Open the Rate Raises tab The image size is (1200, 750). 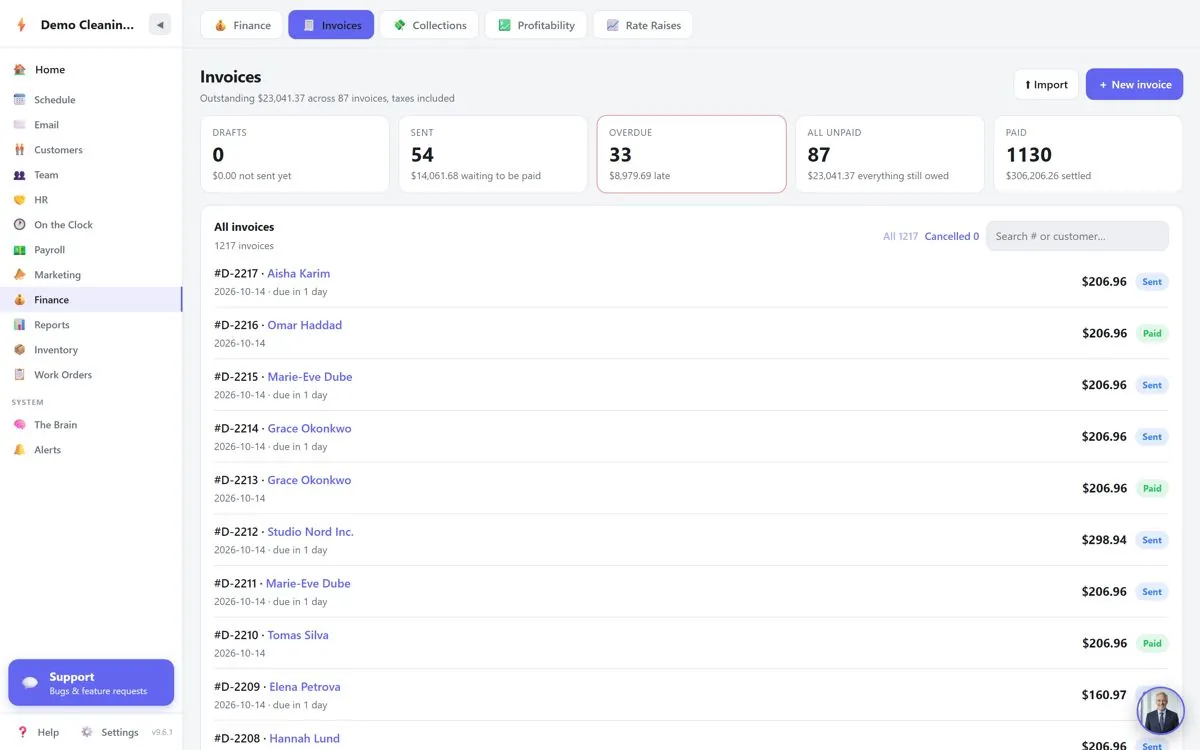[x=643, y=25]
